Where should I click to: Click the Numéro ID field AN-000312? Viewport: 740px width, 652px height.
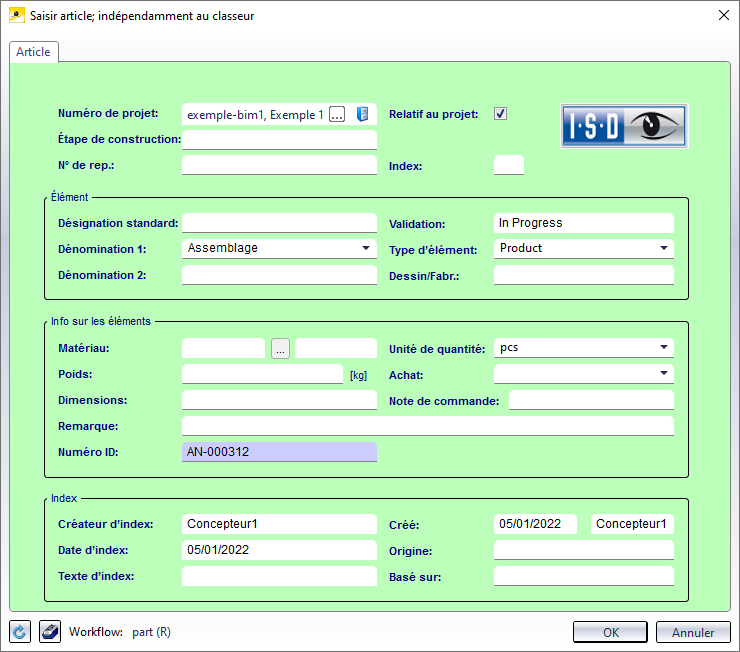(x=279, y=452)
